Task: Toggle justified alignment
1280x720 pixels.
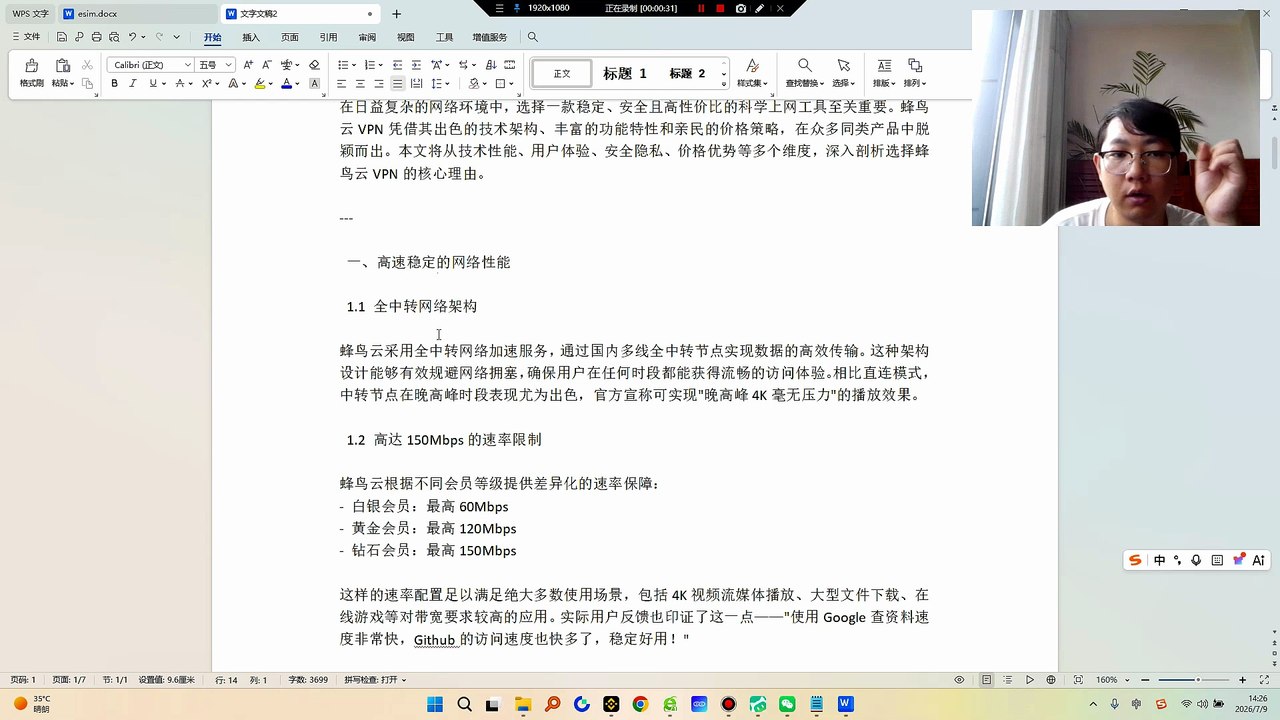Action: click(397, 84)
